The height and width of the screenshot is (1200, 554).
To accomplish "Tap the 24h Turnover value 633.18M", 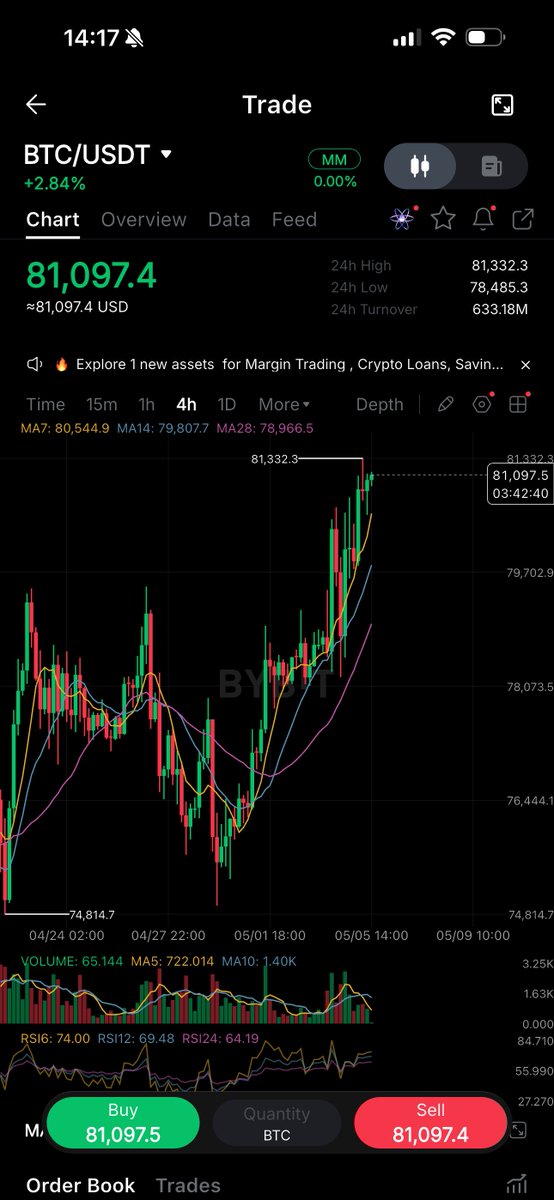I will 500,310.
